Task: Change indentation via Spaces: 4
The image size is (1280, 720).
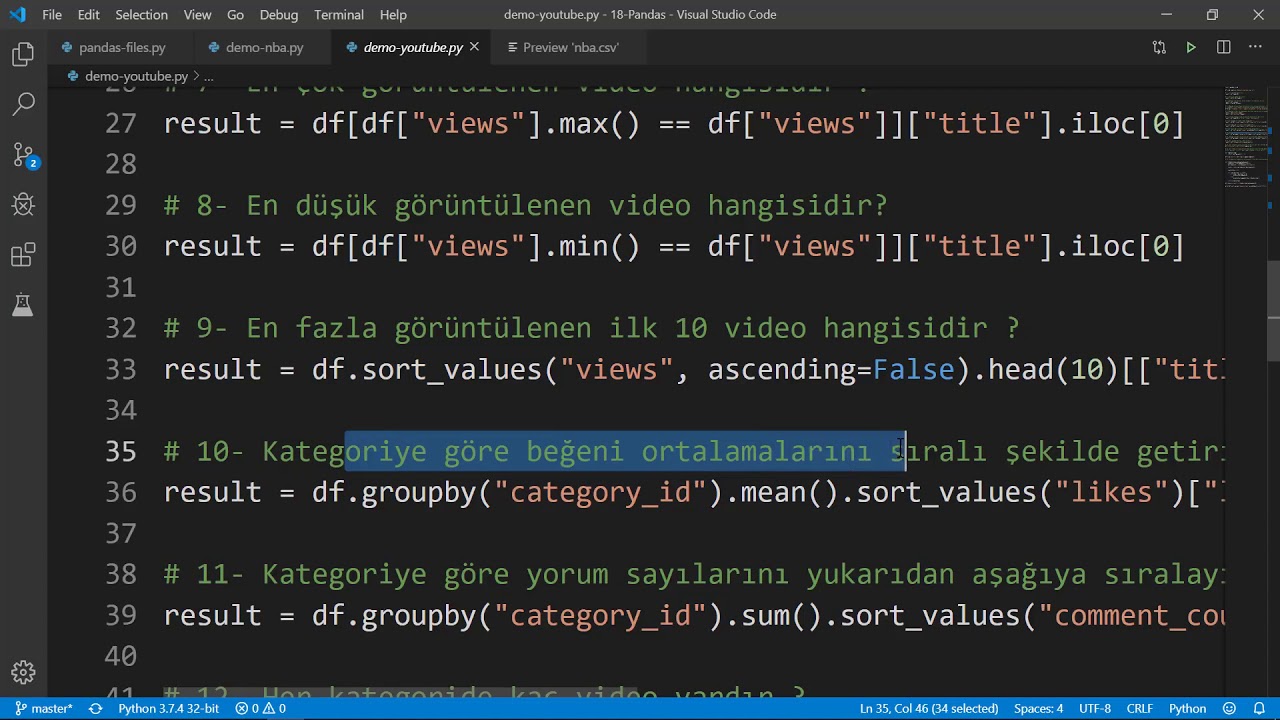Action: click(1038, 708)
